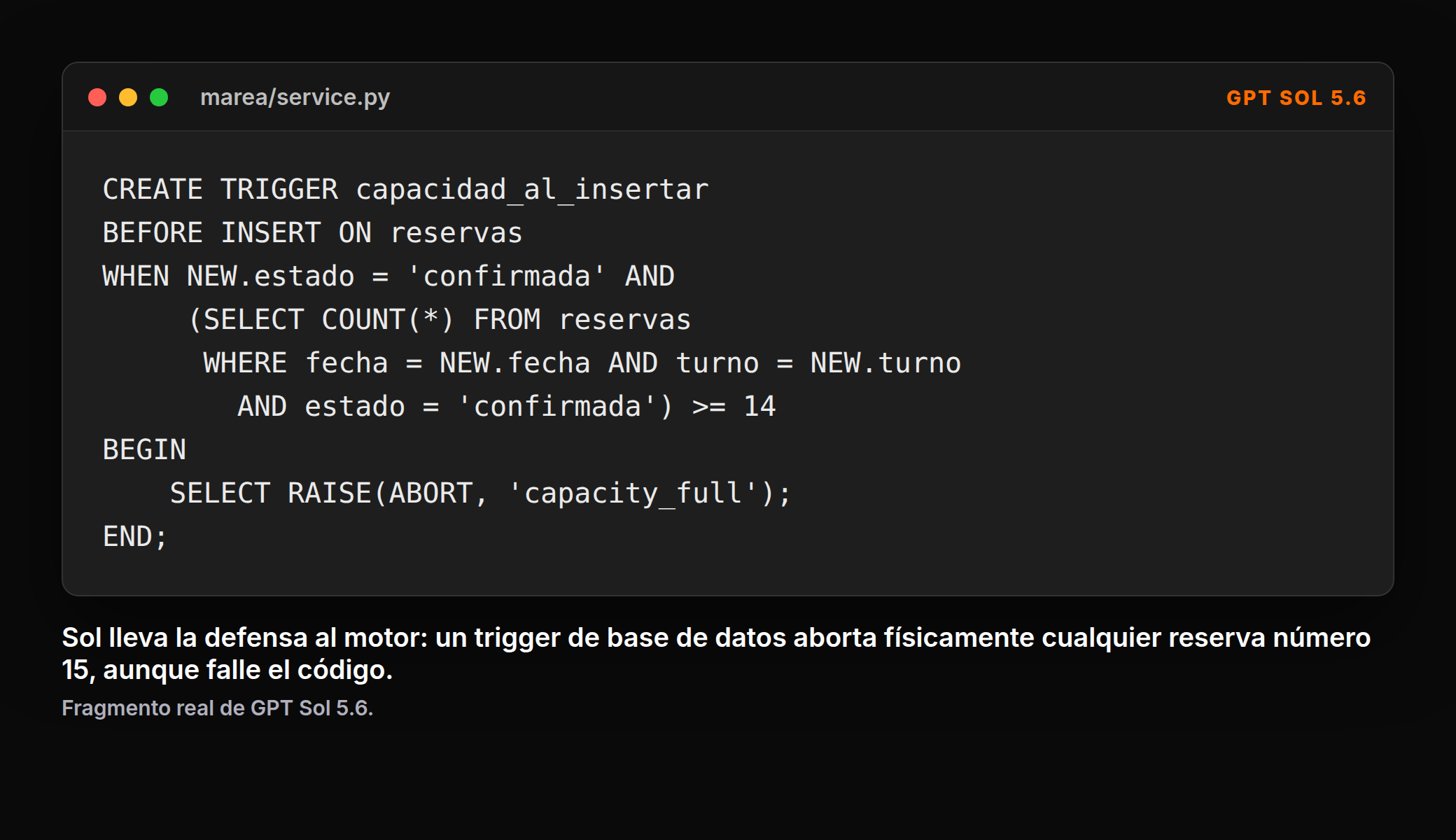Click the 'Fragmento real de GPT Sol 5.6' text

(x=217, y=708)
